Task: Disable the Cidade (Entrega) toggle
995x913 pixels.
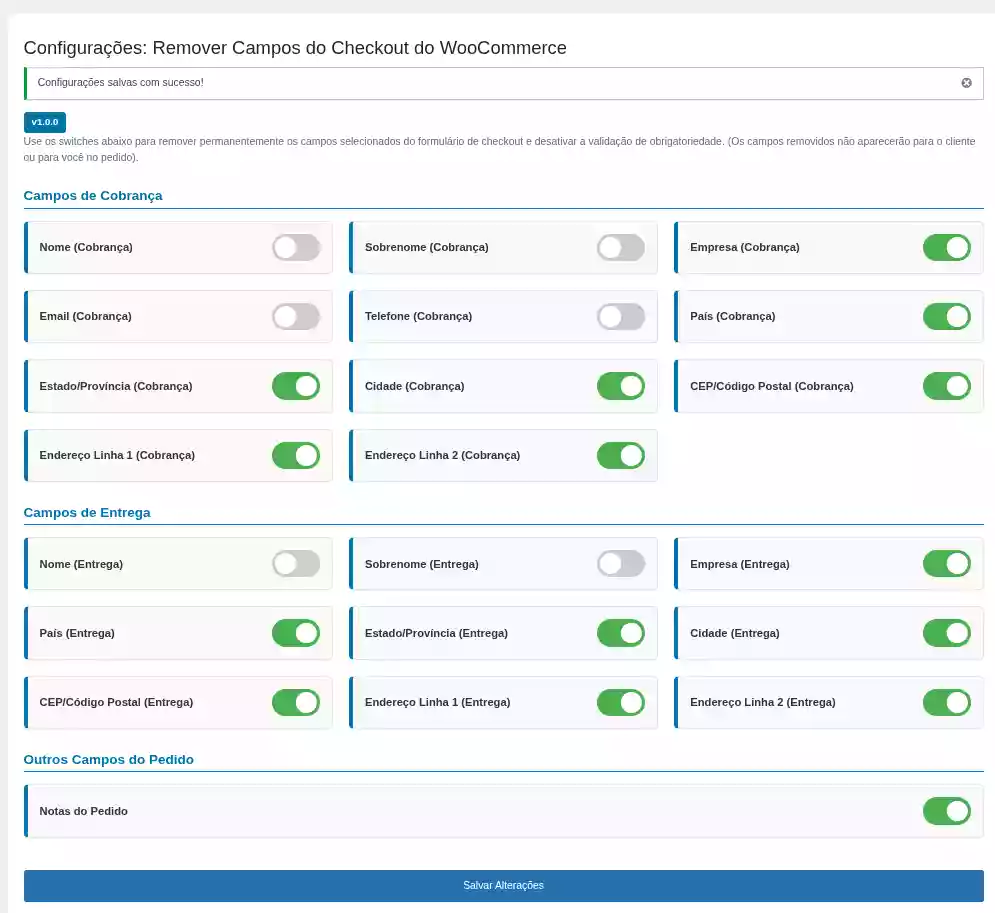Action: tap(946, 633)
